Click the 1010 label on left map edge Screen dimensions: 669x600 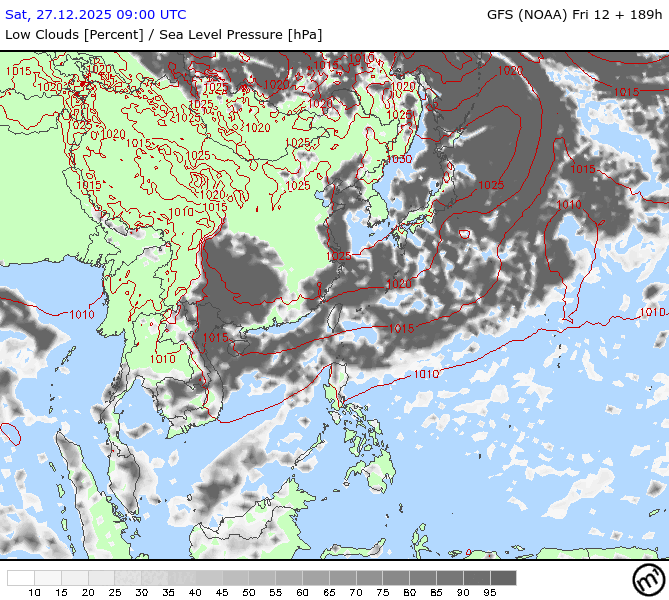click(x=82, y=315)
